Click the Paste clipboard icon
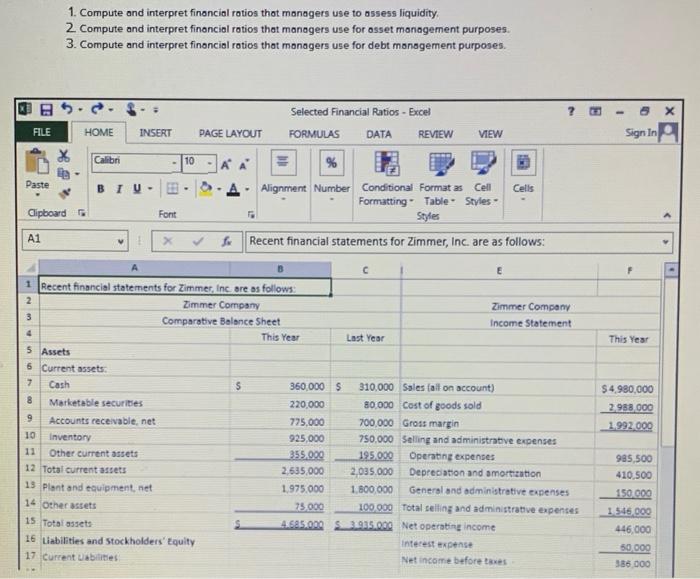700x579 pixels. (x=37, y=162)
